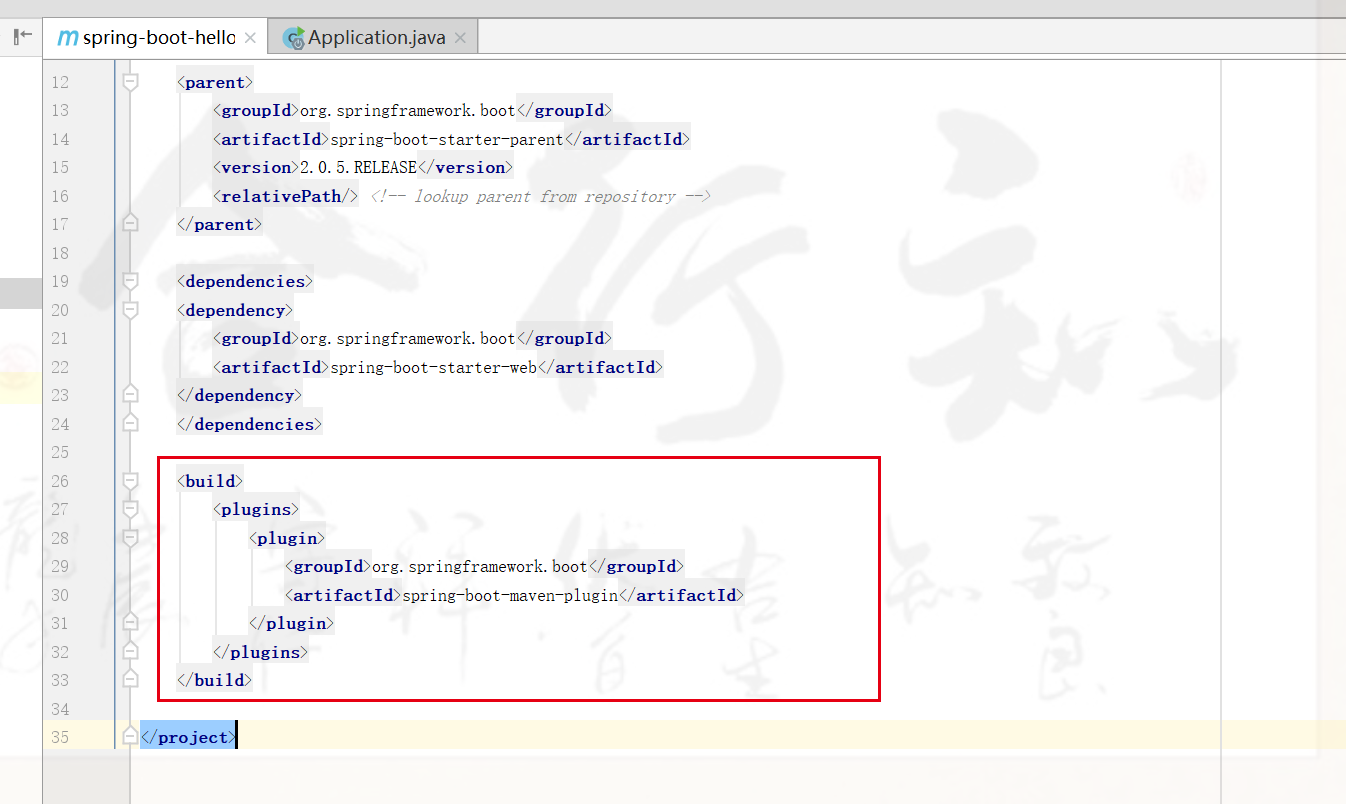Close the Application.java tab
The image size is (1346, 804).
point(460,38)
